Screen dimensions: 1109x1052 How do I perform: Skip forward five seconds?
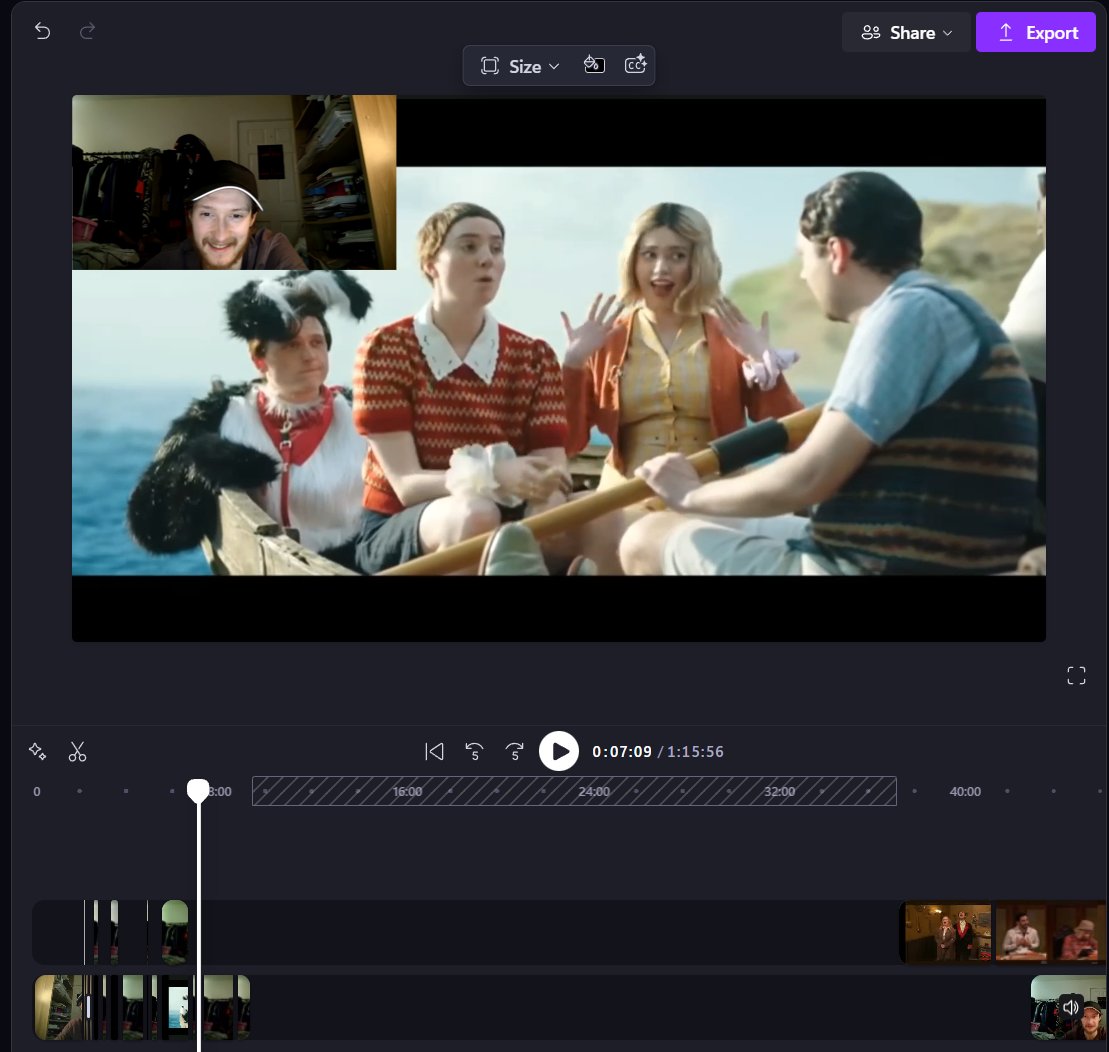coord(514,751)
